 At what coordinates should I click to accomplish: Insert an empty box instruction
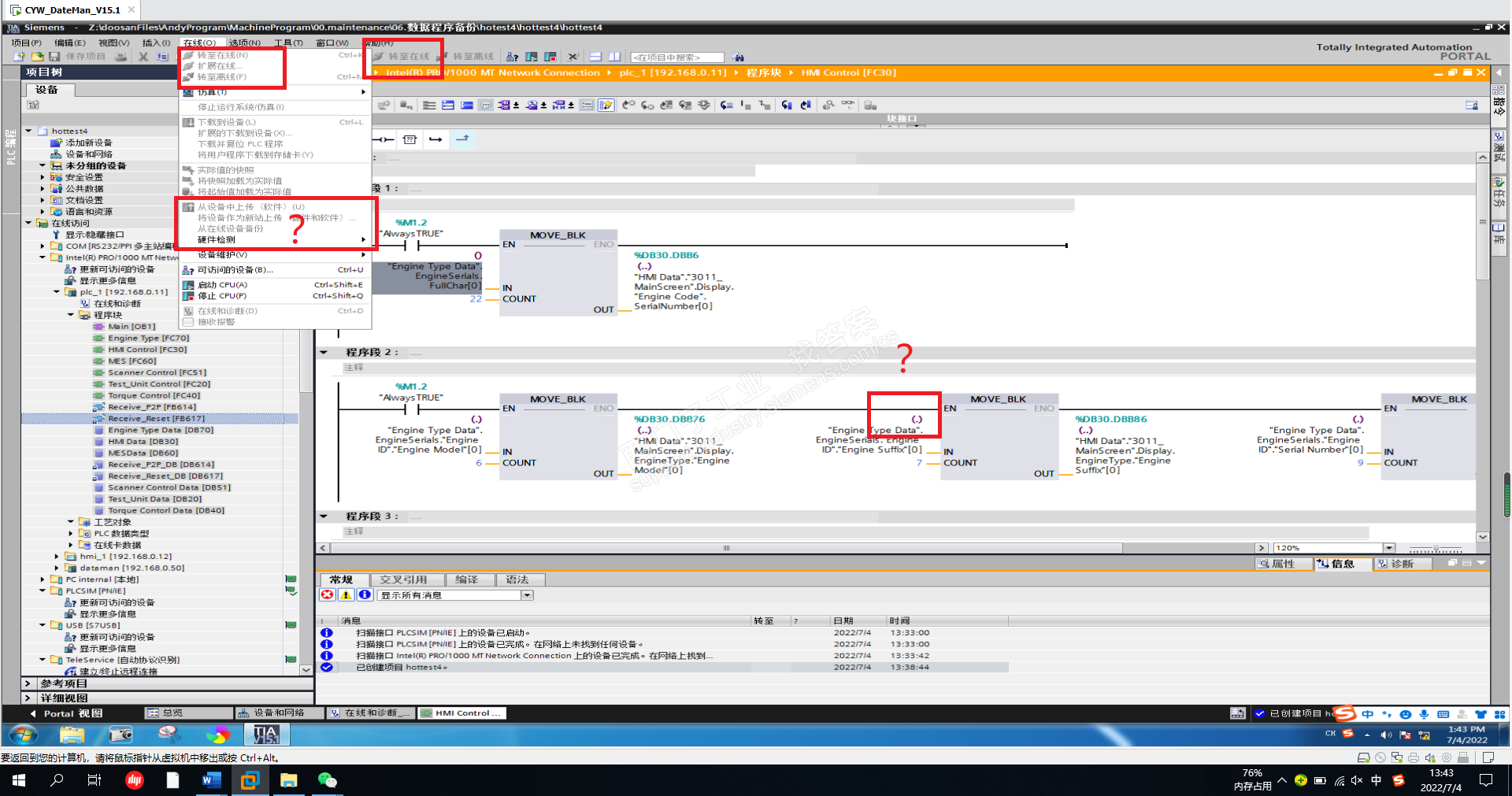tap(409, 139)
